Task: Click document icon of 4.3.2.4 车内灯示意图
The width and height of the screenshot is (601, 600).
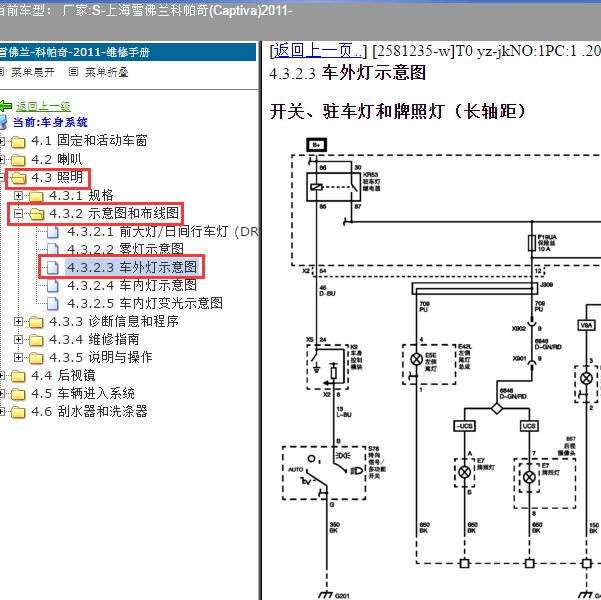Action: pos(53,286)
